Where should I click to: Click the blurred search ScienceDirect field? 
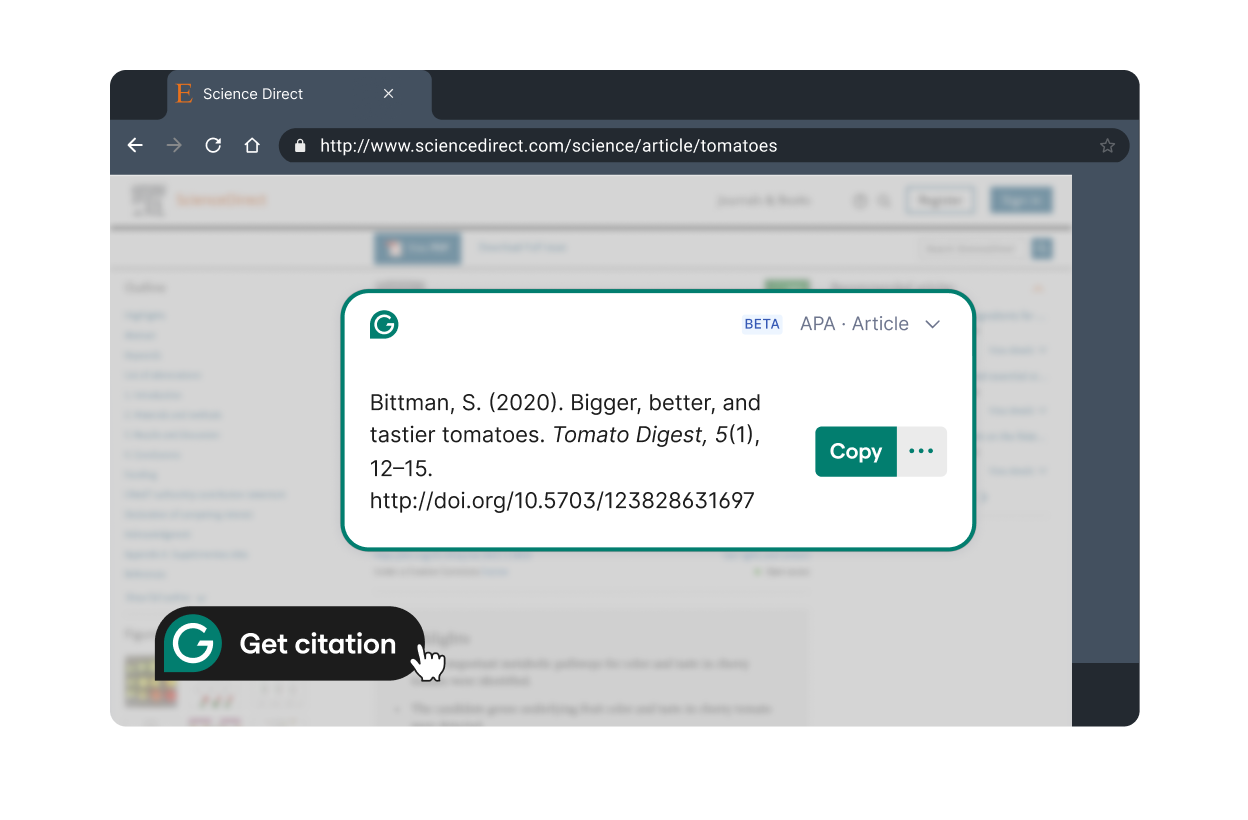tap(974, 249)
